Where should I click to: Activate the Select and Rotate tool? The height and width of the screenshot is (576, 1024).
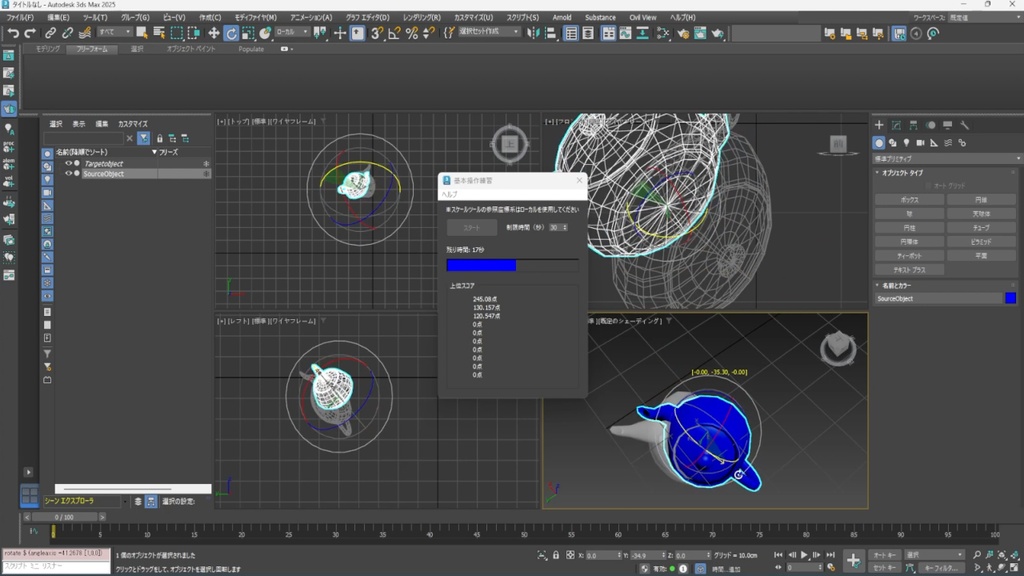point(231,35)
